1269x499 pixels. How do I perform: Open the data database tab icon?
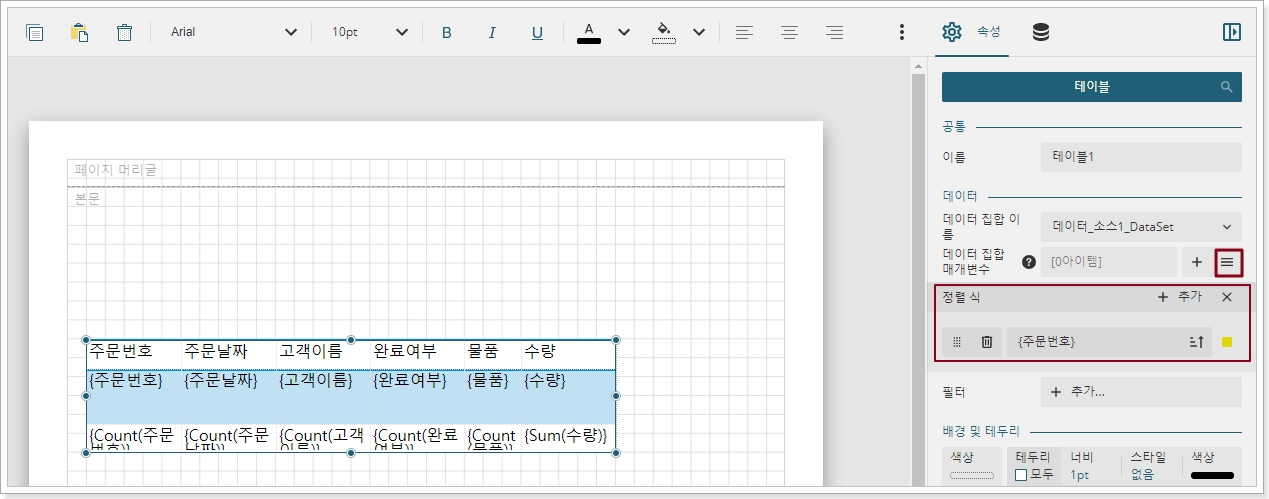(x=1041, y=32)
